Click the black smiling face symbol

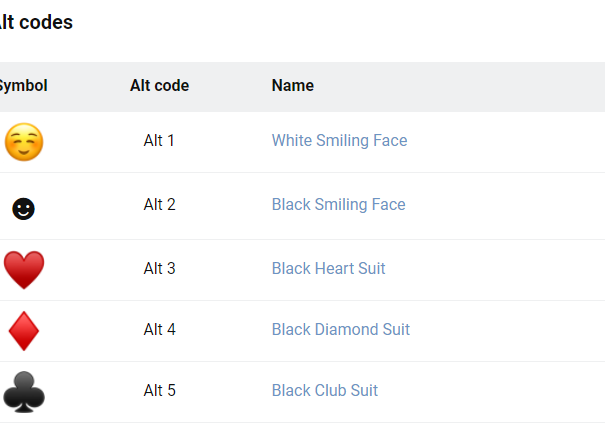23,208
